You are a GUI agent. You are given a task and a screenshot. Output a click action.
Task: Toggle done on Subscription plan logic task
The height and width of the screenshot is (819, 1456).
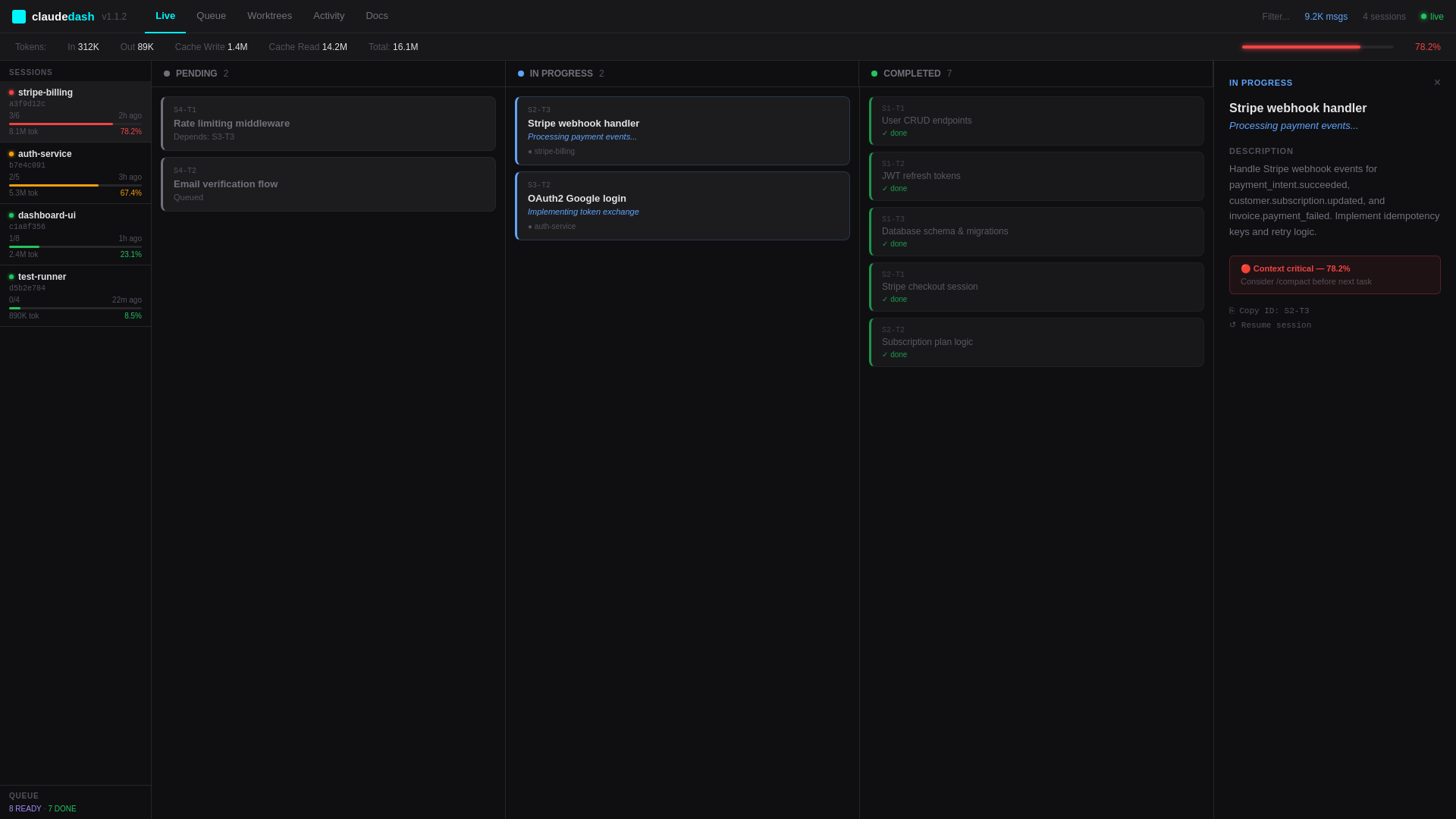894,354
